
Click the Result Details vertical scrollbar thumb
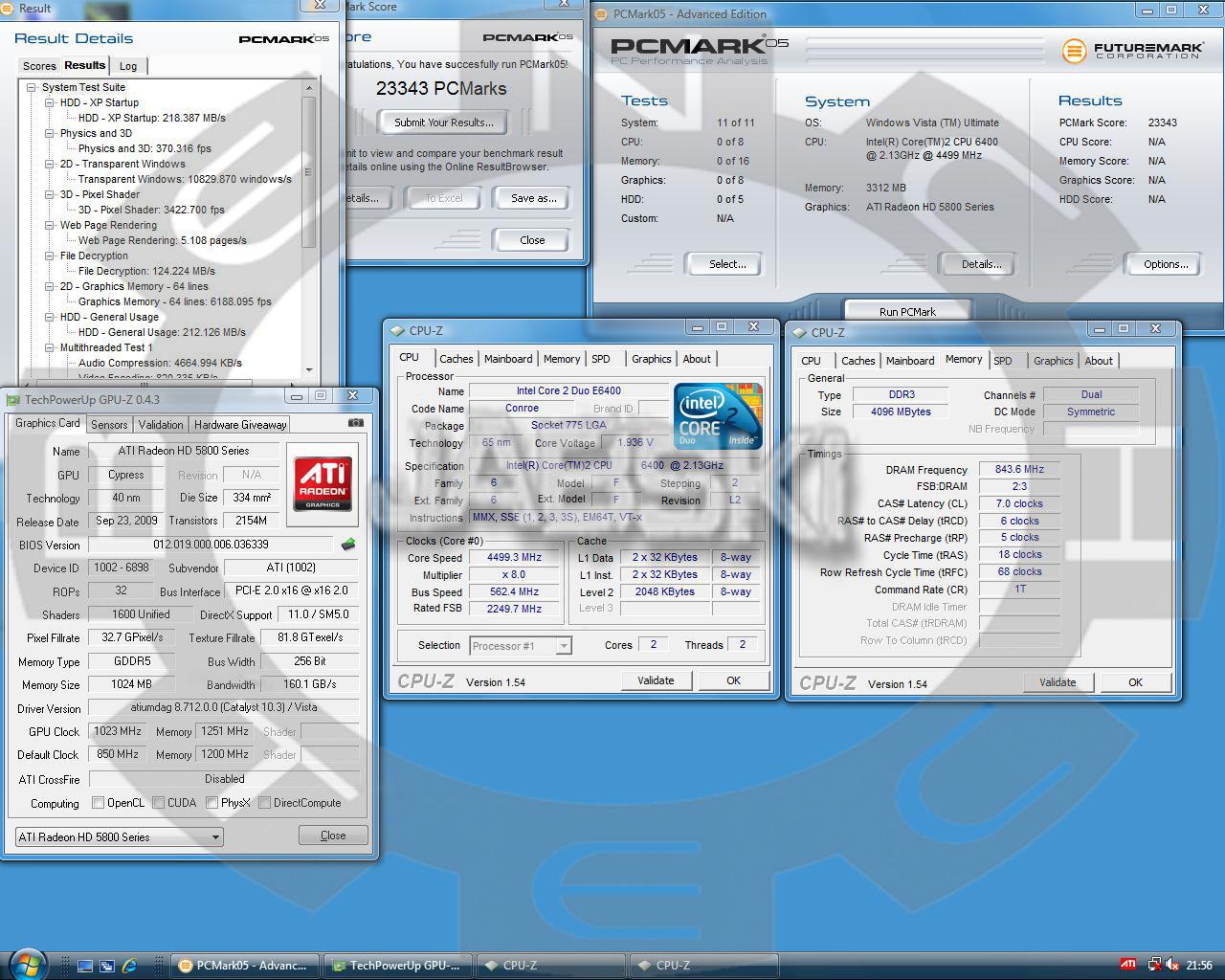pyautogui.click(x=308, y=172)
